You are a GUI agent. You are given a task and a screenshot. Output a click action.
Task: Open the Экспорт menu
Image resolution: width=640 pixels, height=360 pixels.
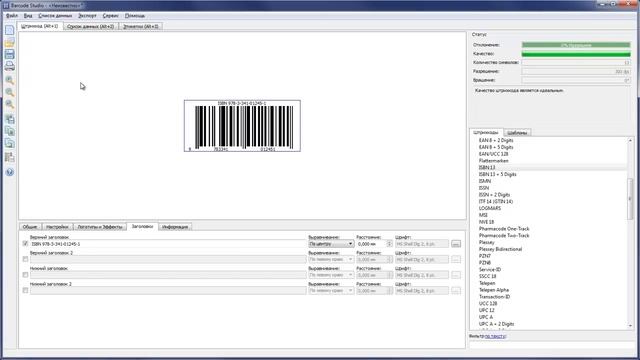pos(87,16)
